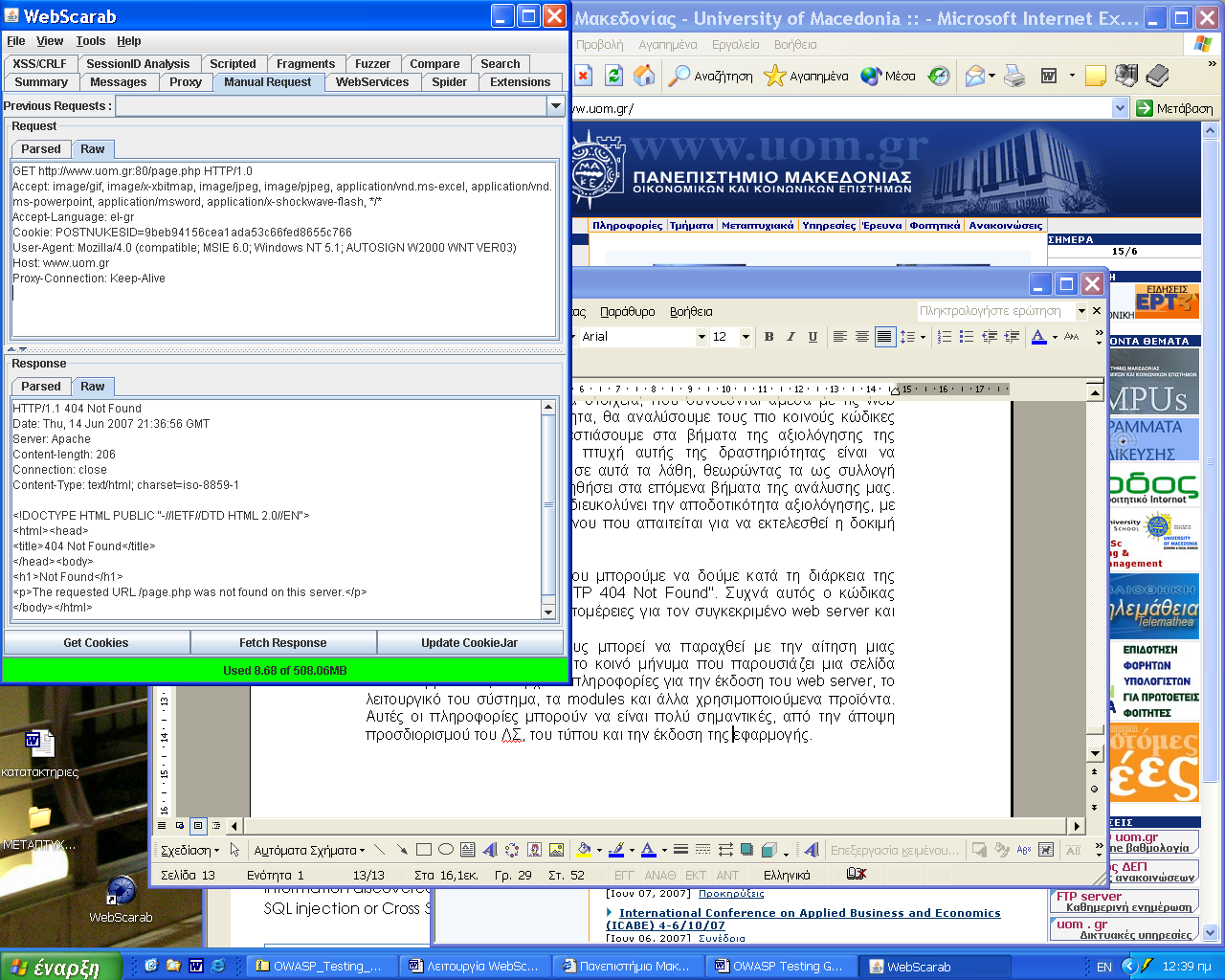Toggle Italic formatting in Word

pos(791,336)
